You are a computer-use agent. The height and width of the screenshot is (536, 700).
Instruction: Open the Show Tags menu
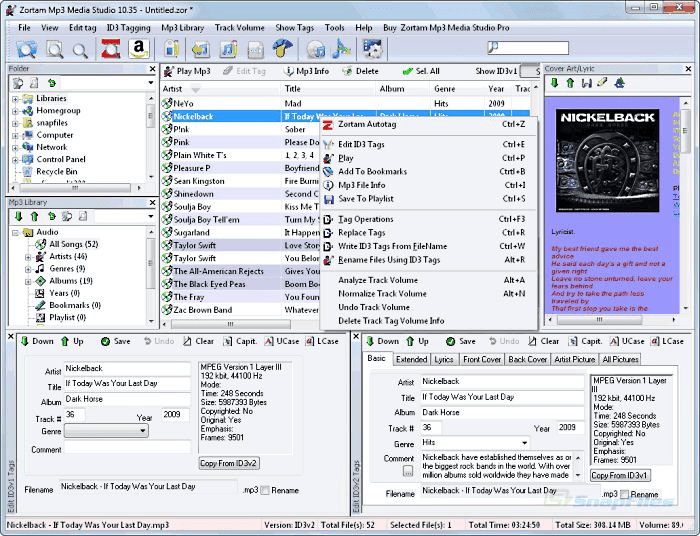pos(294,28)
